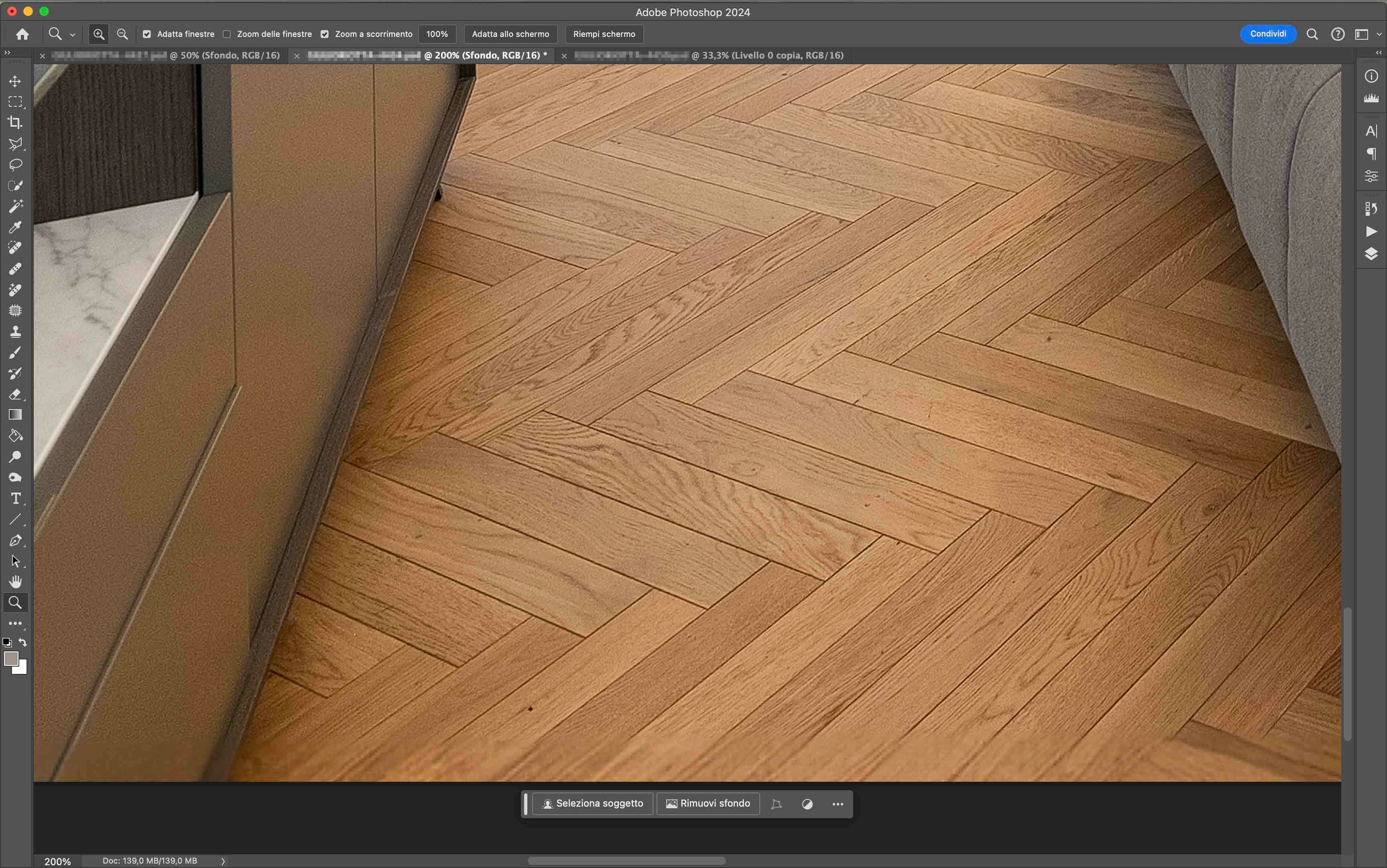Screen dimensions: 1387x868
Task: Select the Crop tool
Action: [16, 122]
